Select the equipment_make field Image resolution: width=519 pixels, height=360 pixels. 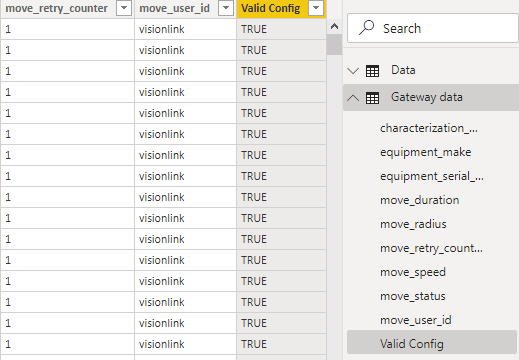(x=426, y=152)
